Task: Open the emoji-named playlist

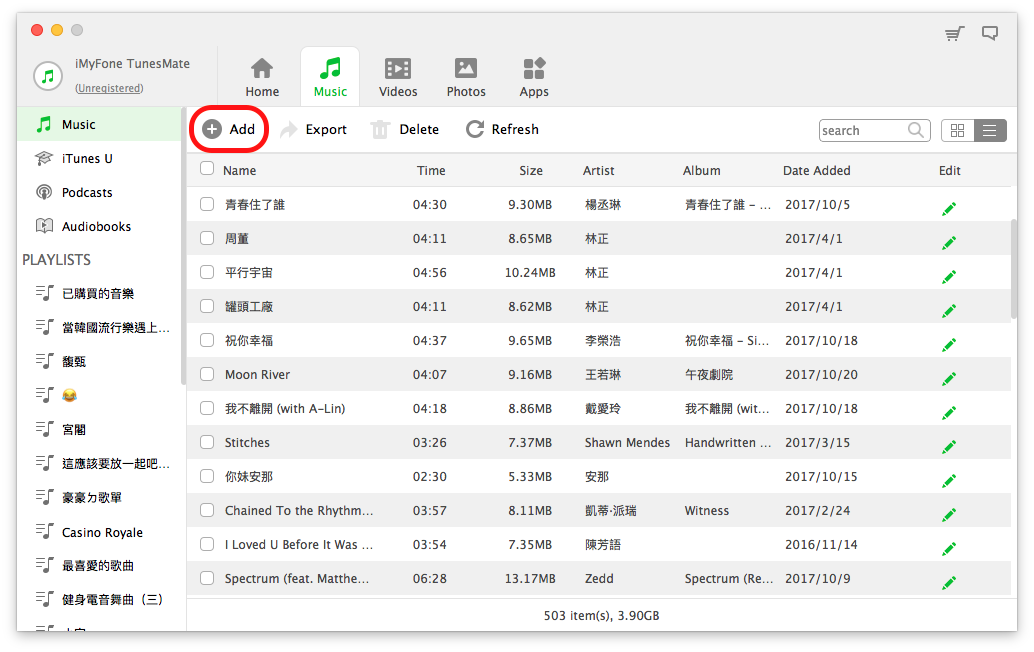Action: point(99,396)
